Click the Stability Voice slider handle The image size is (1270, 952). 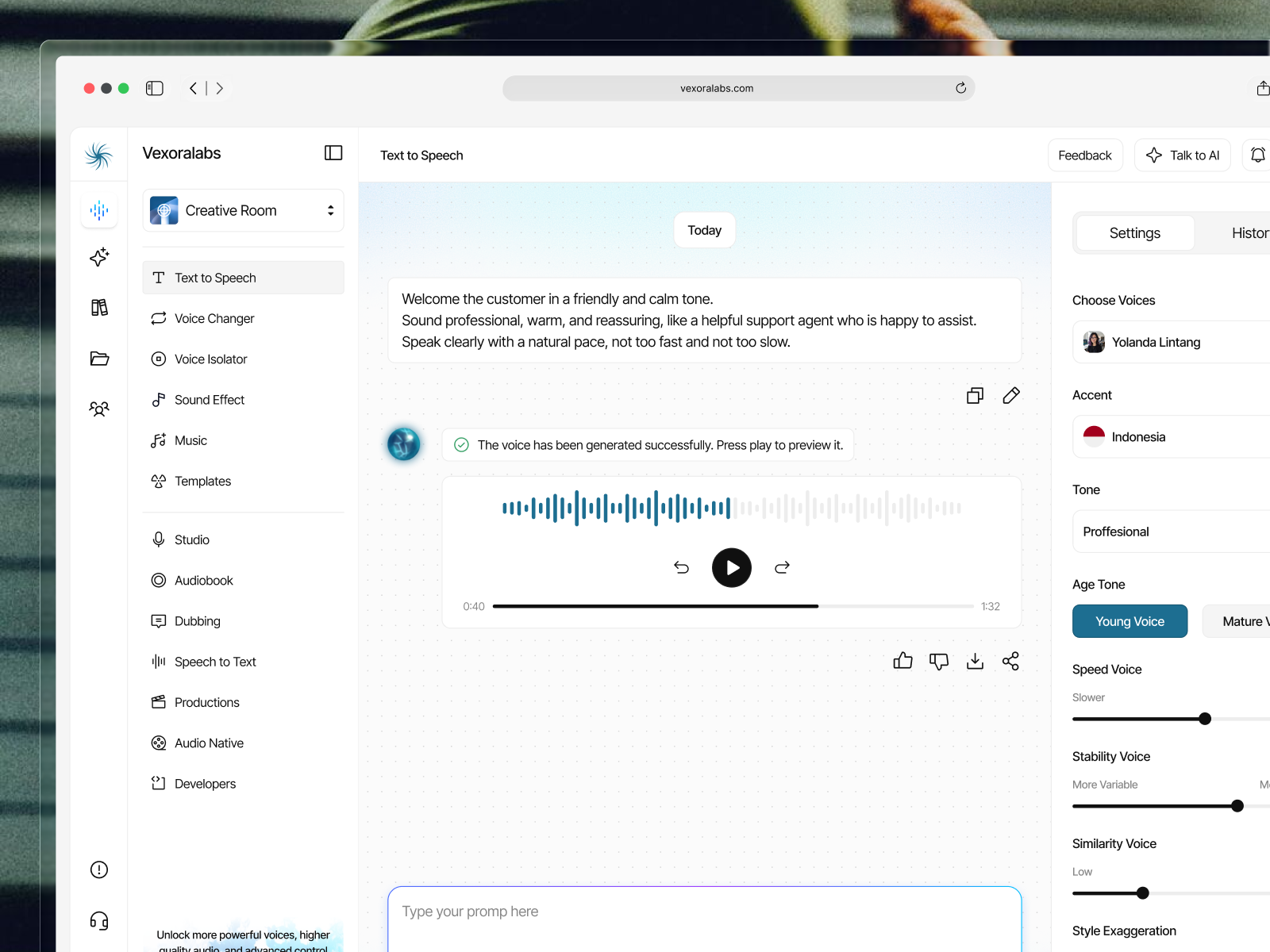click(1237, 806)
